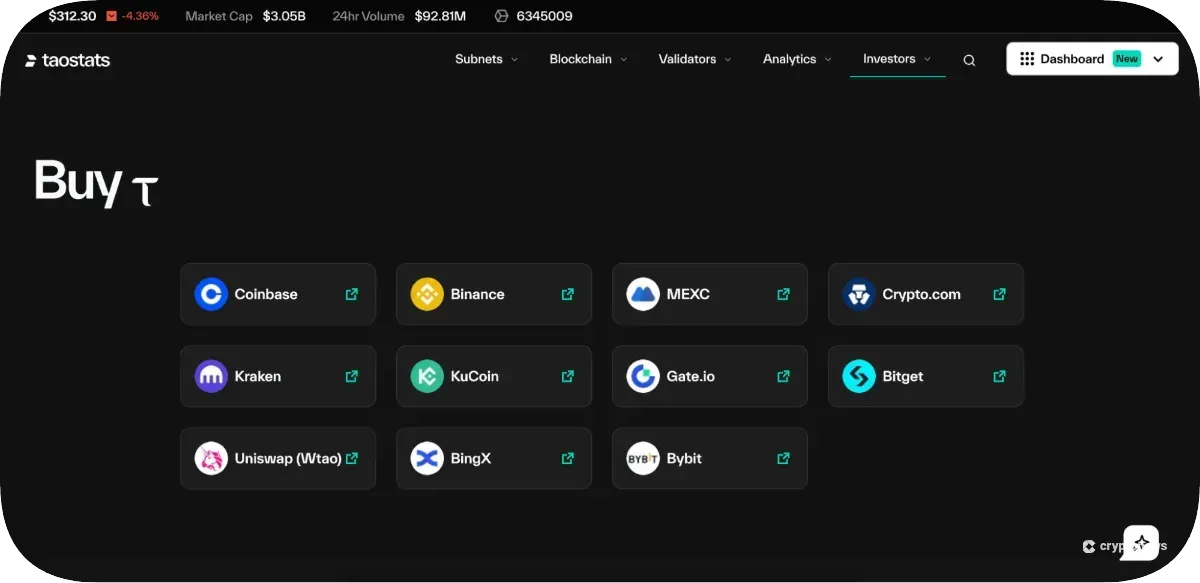Open the search magnifier icon

point(968,60)
